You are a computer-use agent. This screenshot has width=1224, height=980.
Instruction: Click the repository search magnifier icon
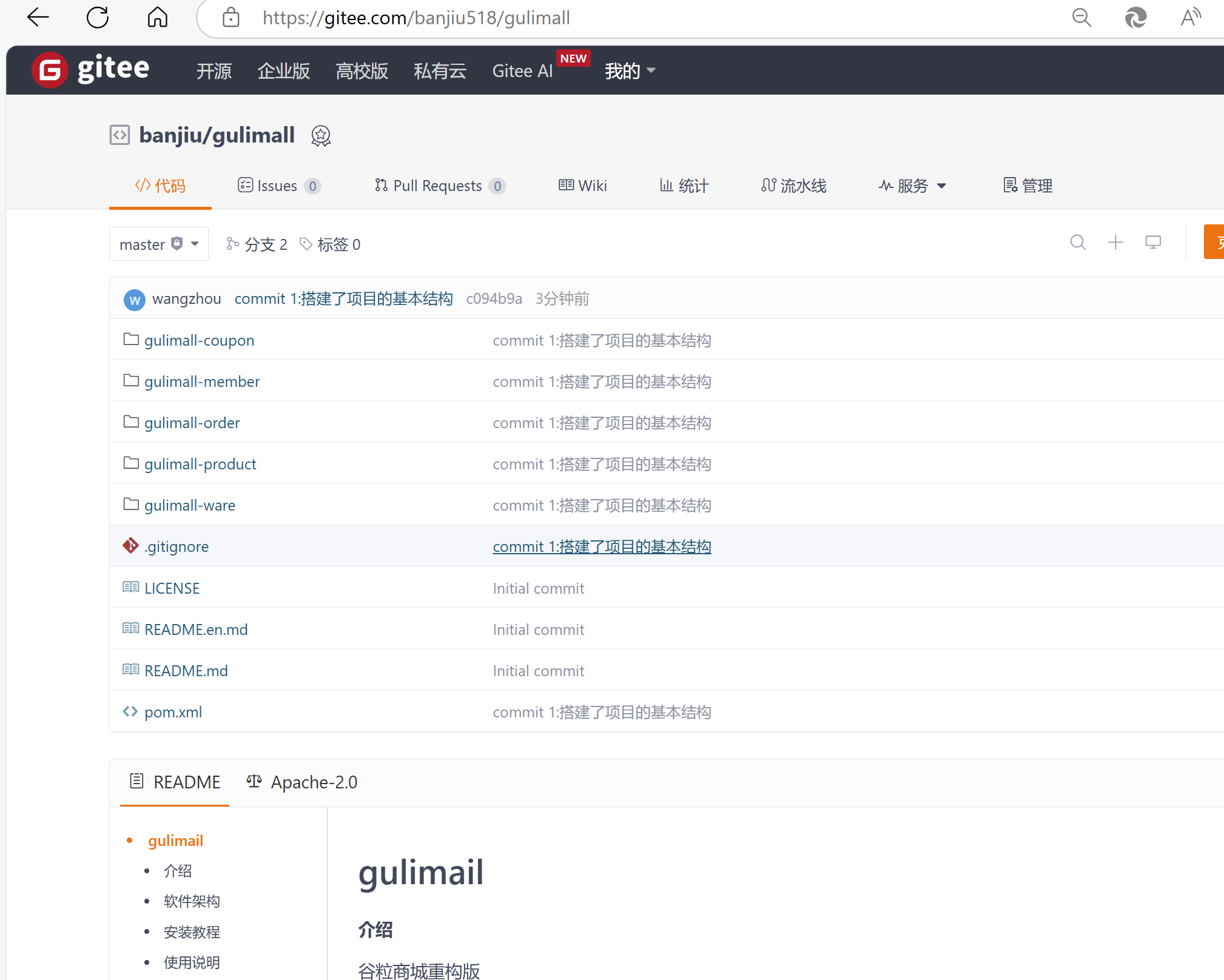[x=1077, y=243]
